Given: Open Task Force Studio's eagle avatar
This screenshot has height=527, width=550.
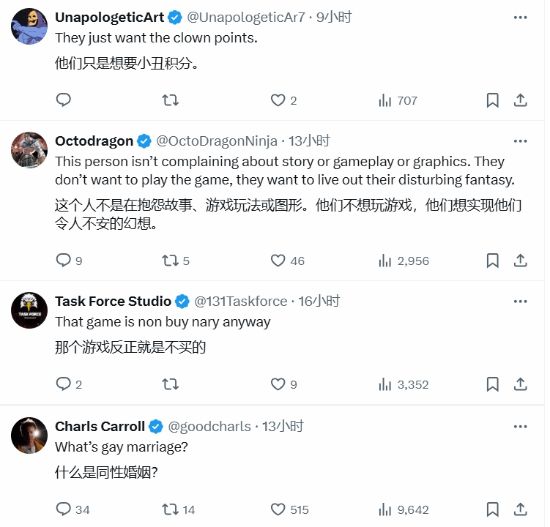Looking at the screenshot, I should (29, 310).
